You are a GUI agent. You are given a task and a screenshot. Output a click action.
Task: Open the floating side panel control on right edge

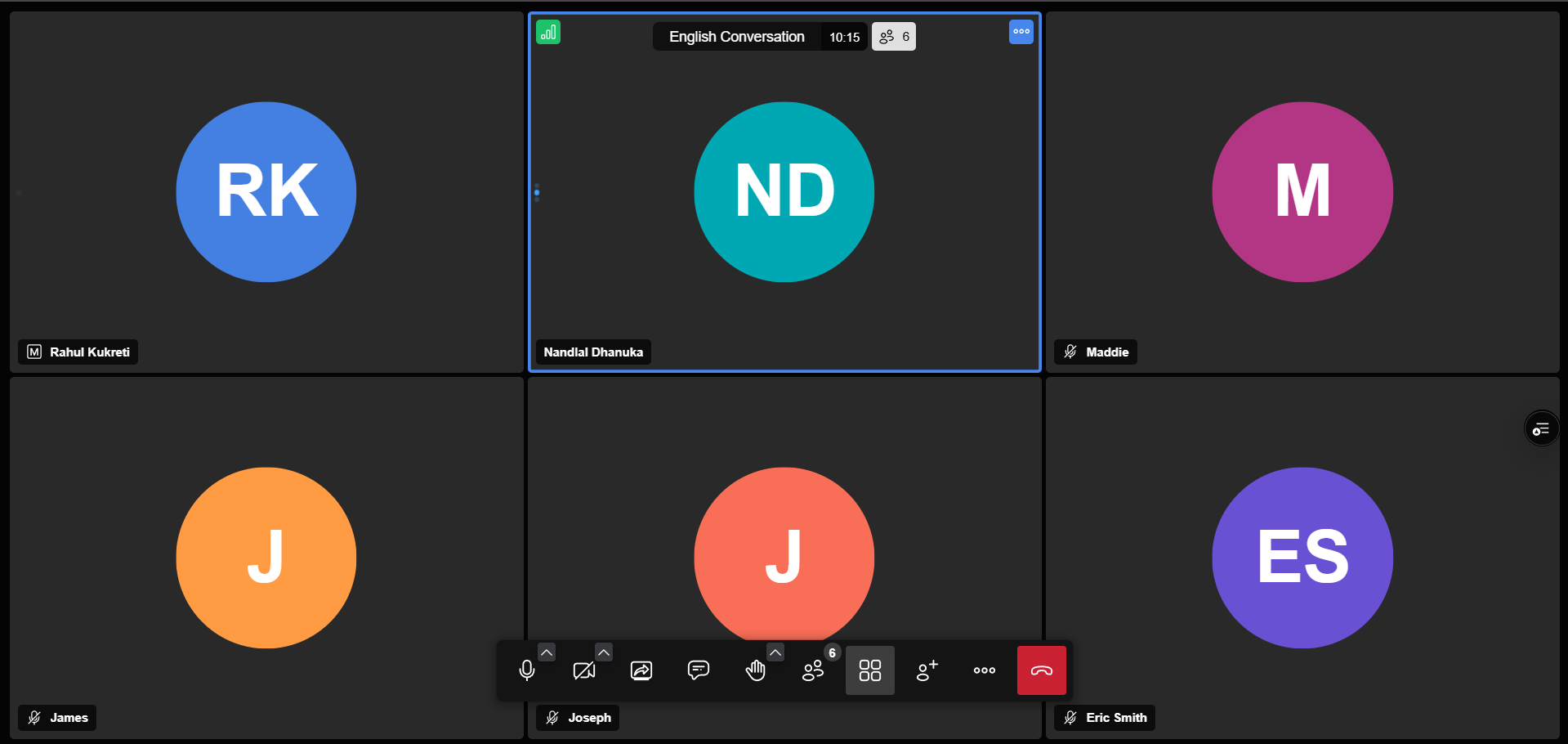1541,428
